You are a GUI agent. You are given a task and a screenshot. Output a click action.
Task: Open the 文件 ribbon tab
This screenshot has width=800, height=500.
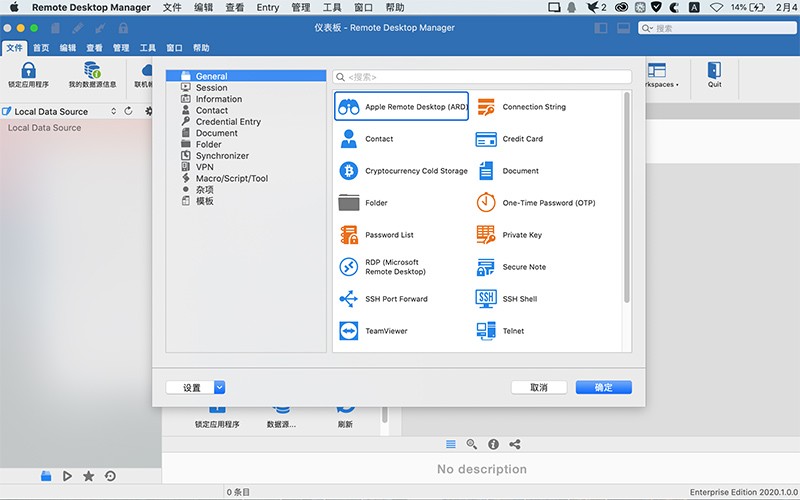(x=14, y=47)
